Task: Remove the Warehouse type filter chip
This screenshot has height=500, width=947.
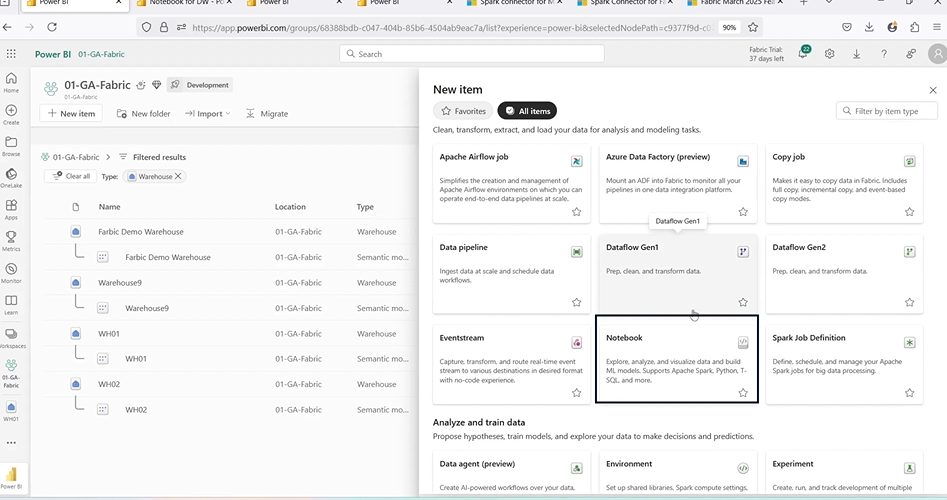Action: [178, 176]
